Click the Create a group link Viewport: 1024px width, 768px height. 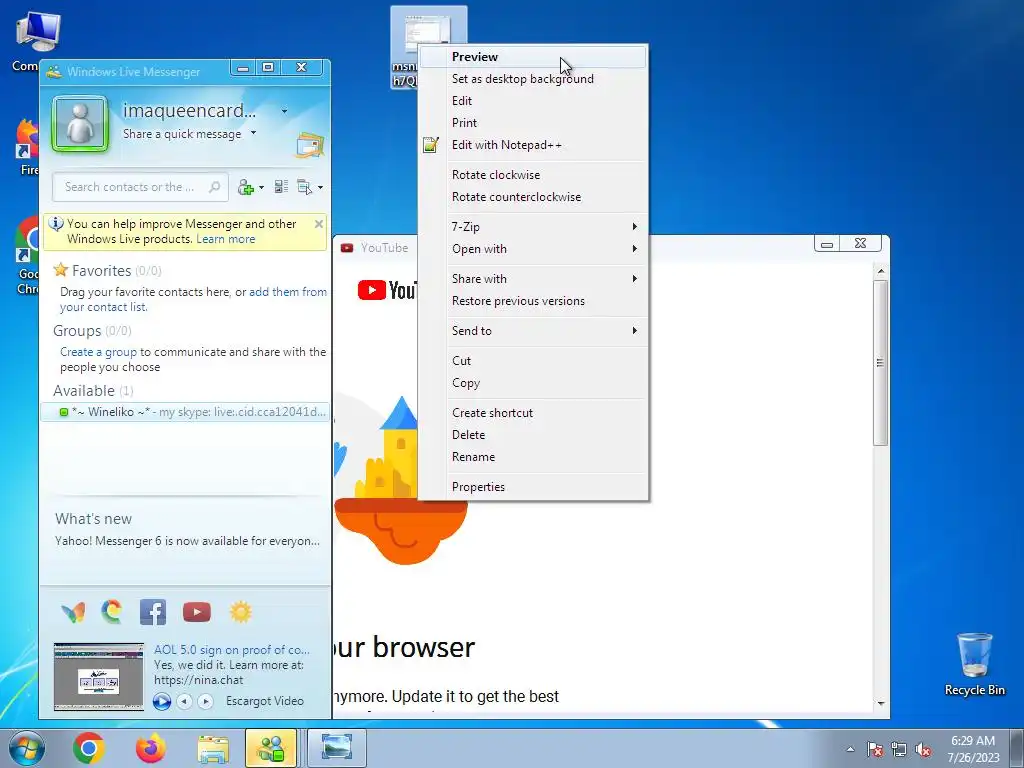(x=99, y=352)
